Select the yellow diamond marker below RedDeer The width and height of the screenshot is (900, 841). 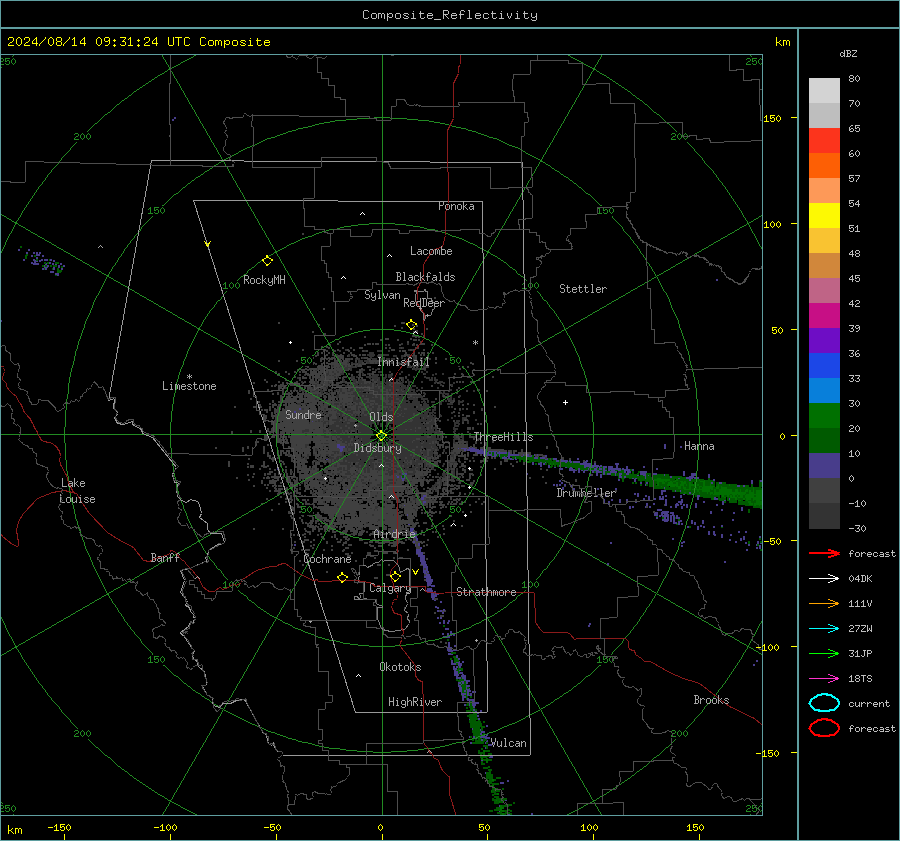(412, 325)
